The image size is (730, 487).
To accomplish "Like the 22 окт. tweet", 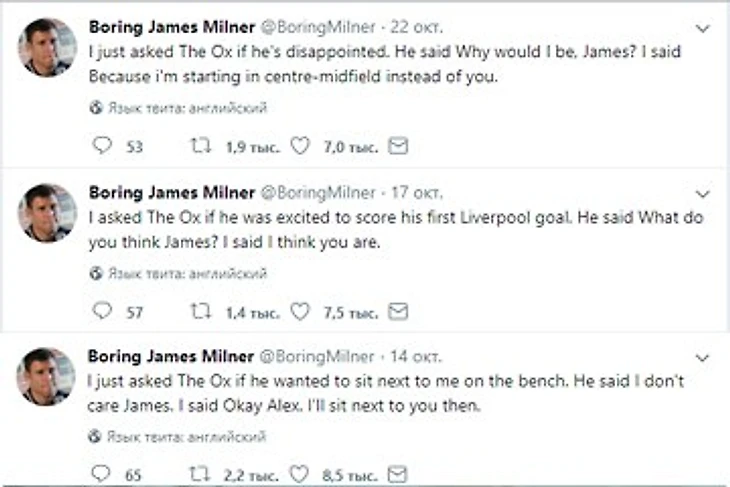I will [297, 147].
